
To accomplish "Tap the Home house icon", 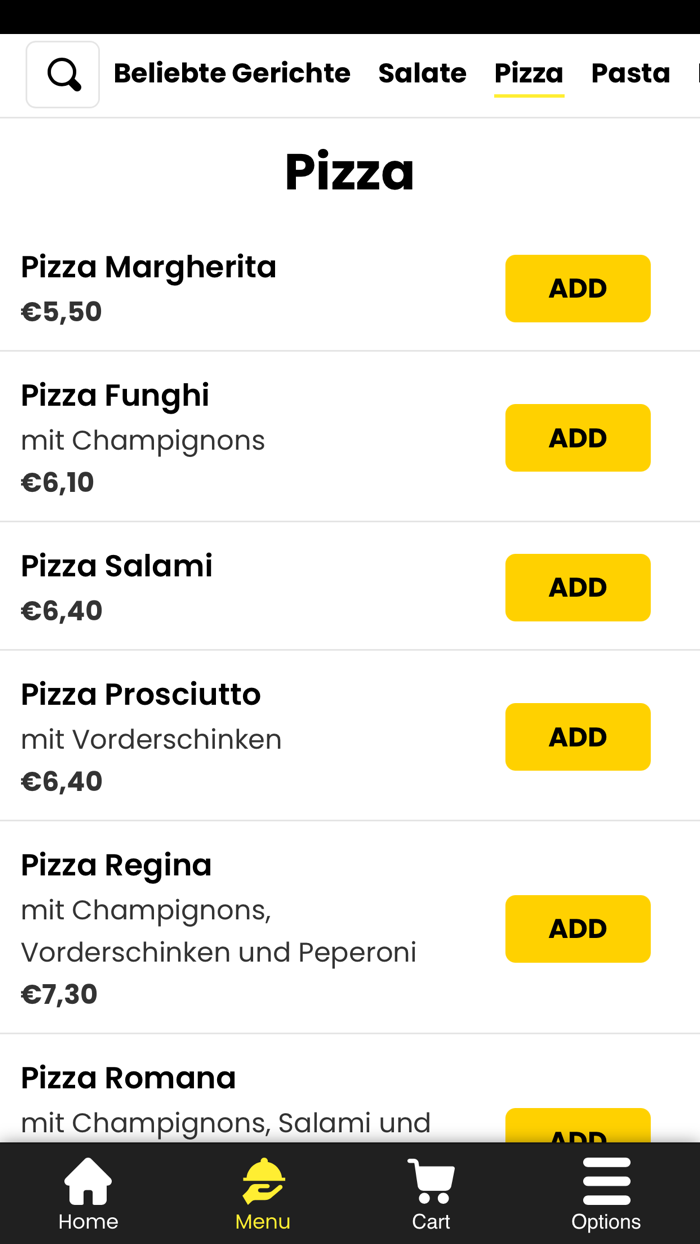I will (88, 1193).
